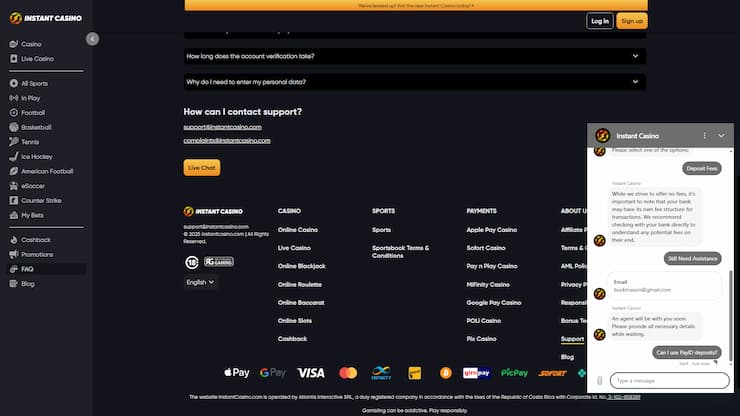Viewport: 740px width, 416px height.
Task: Open Live Casino from the sidebar
Action: click(37, 59)
